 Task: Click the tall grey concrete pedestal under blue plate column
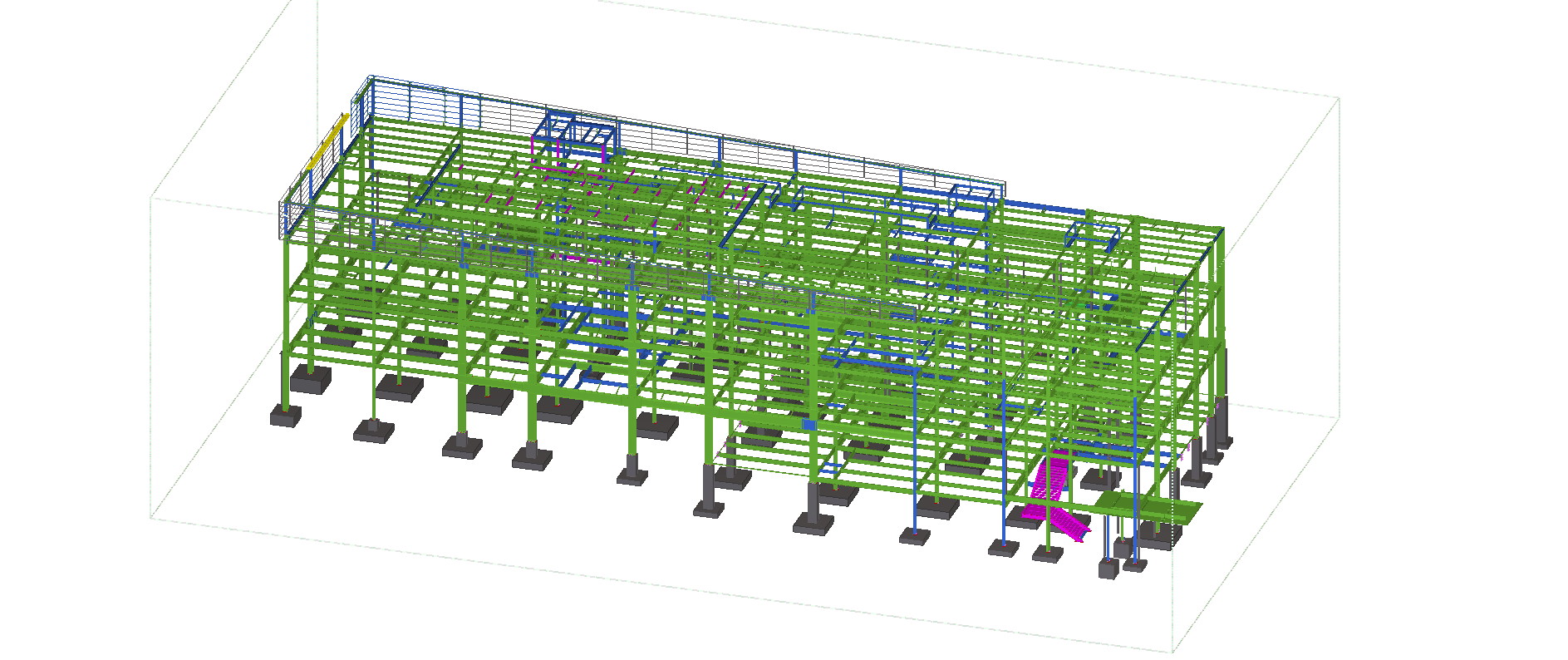813,500
